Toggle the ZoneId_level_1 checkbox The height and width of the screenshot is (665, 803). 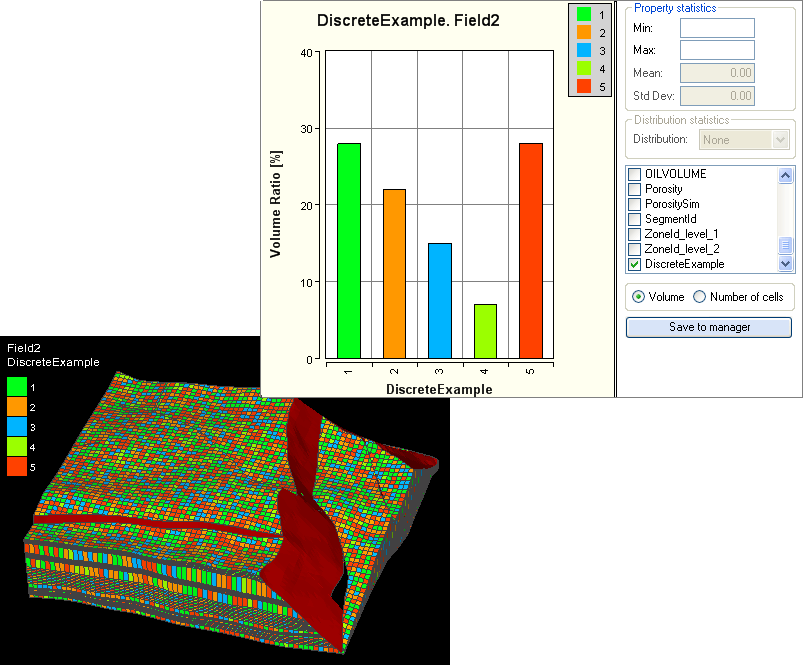tap(634, 234)
